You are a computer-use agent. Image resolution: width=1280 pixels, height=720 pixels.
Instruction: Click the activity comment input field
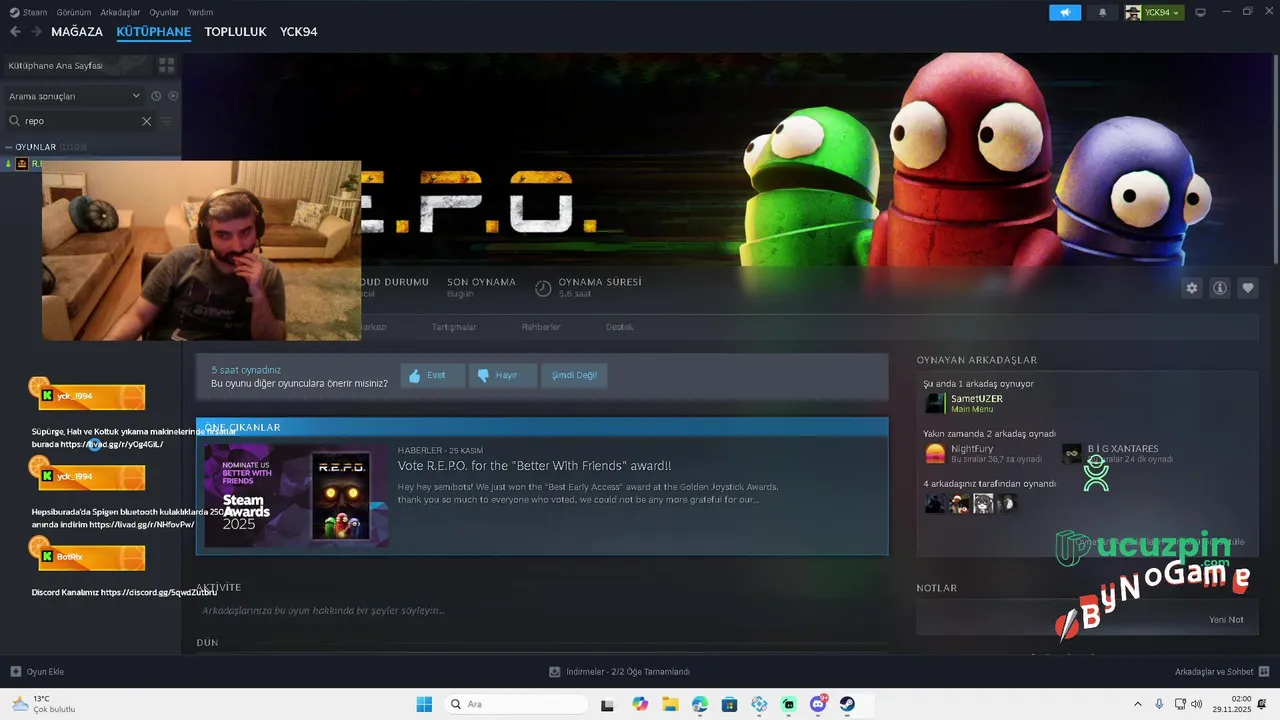[540, 610]
